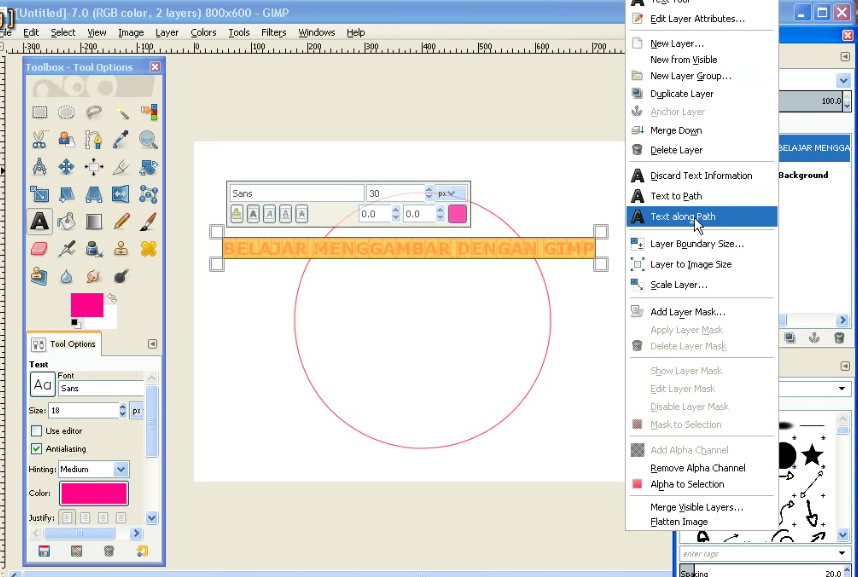Click the Font name field showing Sans in Tool Options
This screenshot has height=577, width=858.
click(100, 388)
